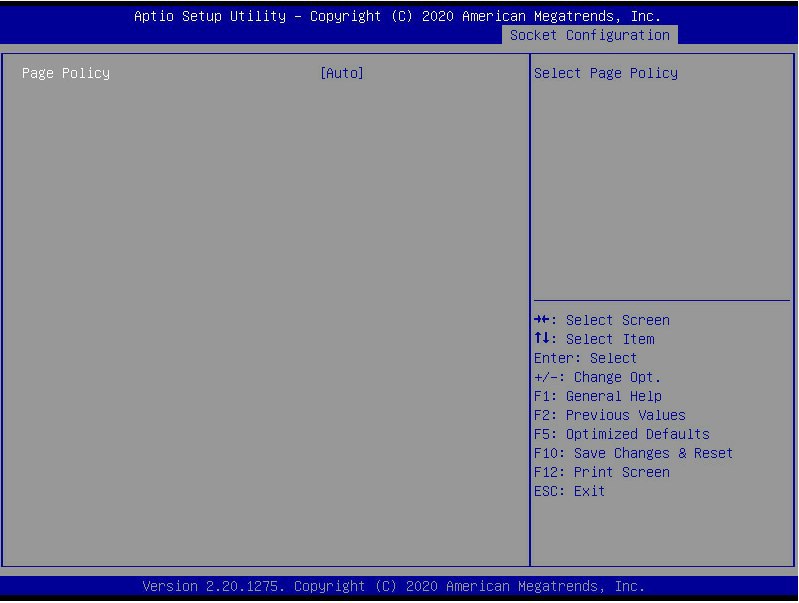The height and width of the screenshot is (603, 799).
Task: Click the 'Select Item' key hint
Action: click(x=594, y=339)
